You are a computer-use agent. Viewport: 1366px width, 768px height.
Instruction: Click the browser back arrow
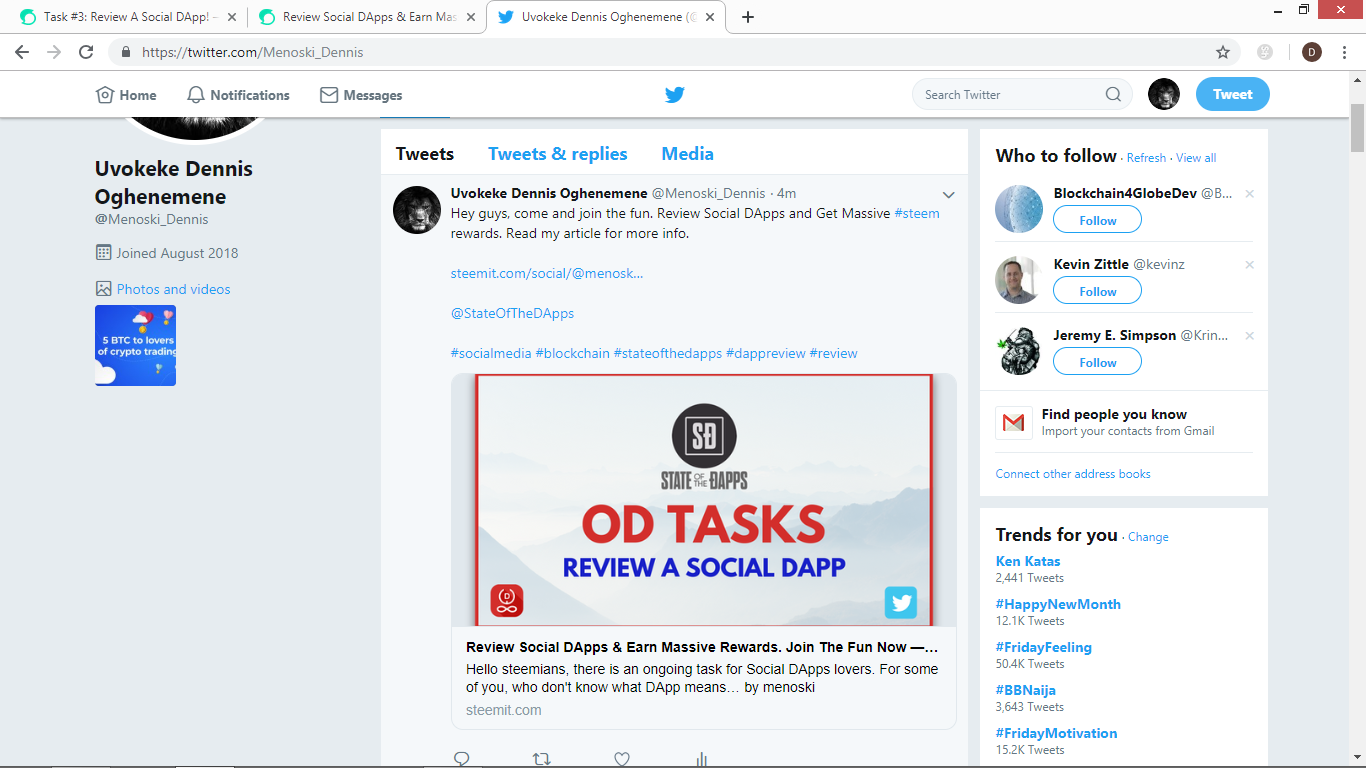(x=22, y=52)
